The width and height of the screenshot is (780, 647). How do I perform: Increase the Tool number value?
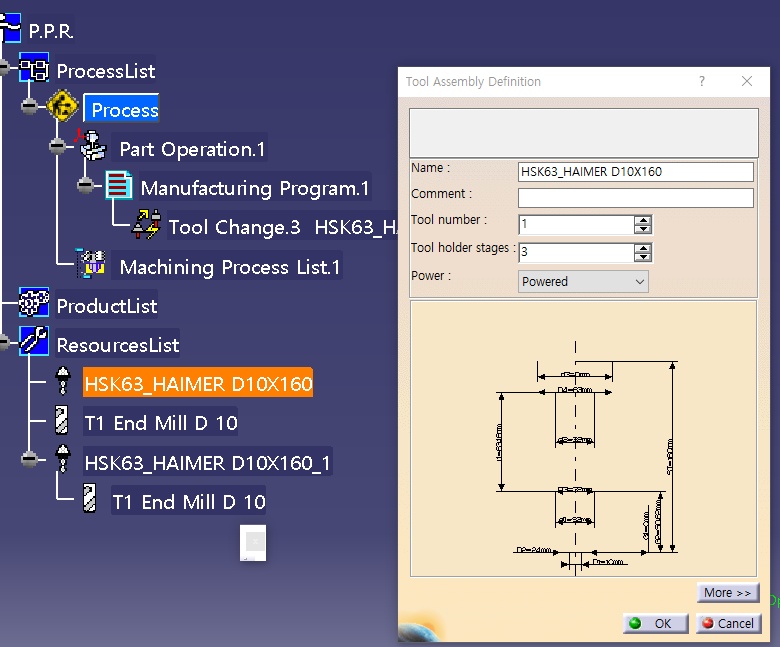[643, 220]
